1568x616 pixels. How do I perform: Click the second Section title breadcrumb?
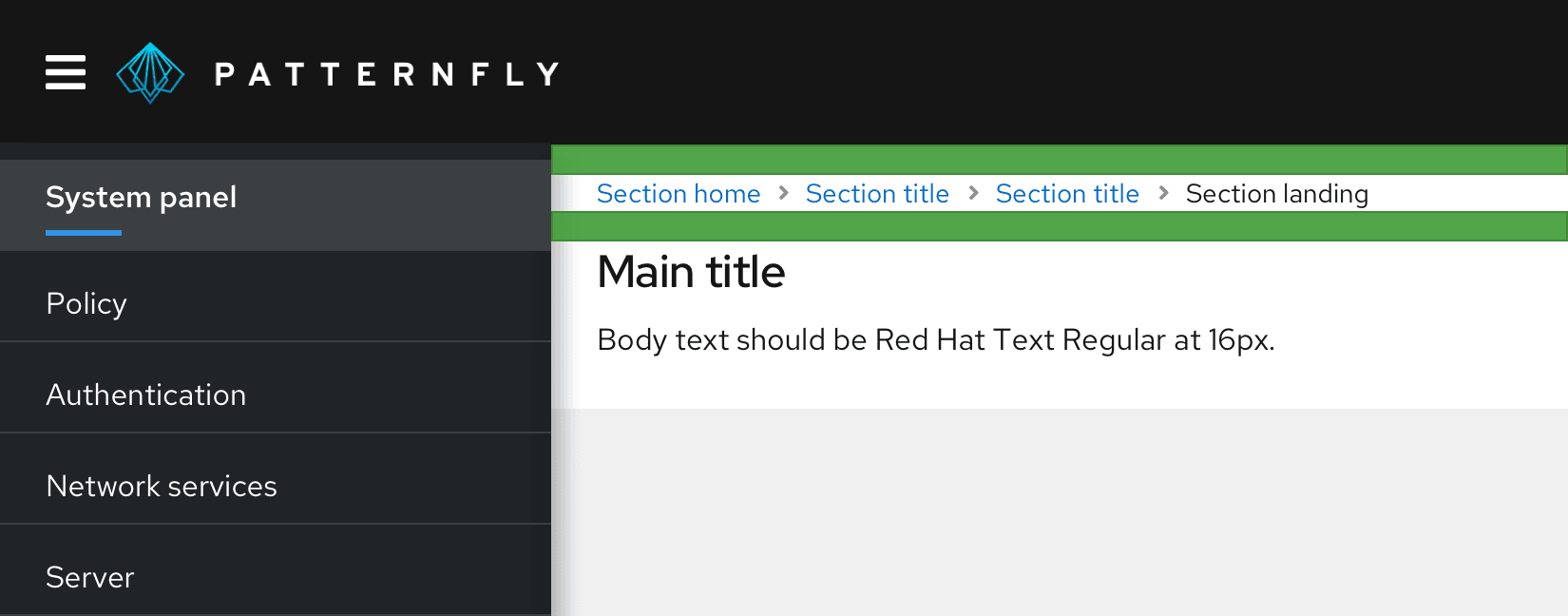1067,194
